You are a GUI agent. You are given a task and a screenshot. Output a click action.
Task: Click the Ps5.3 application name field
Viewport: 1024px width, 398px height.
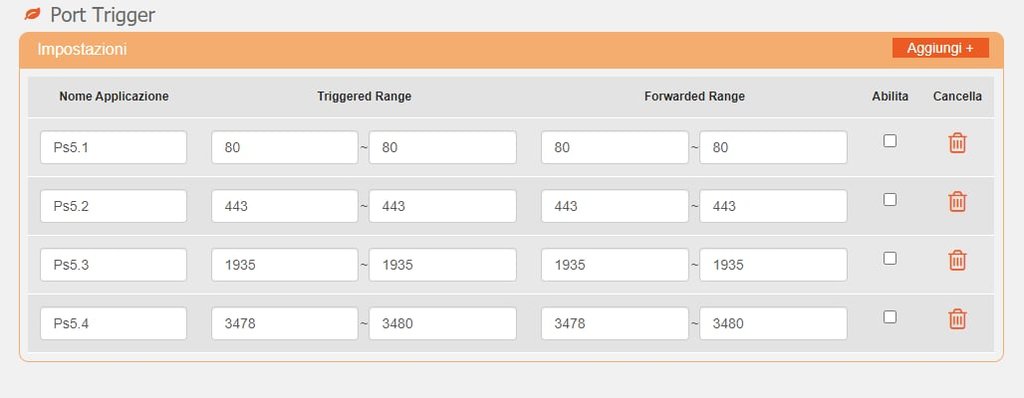(114, 265)
